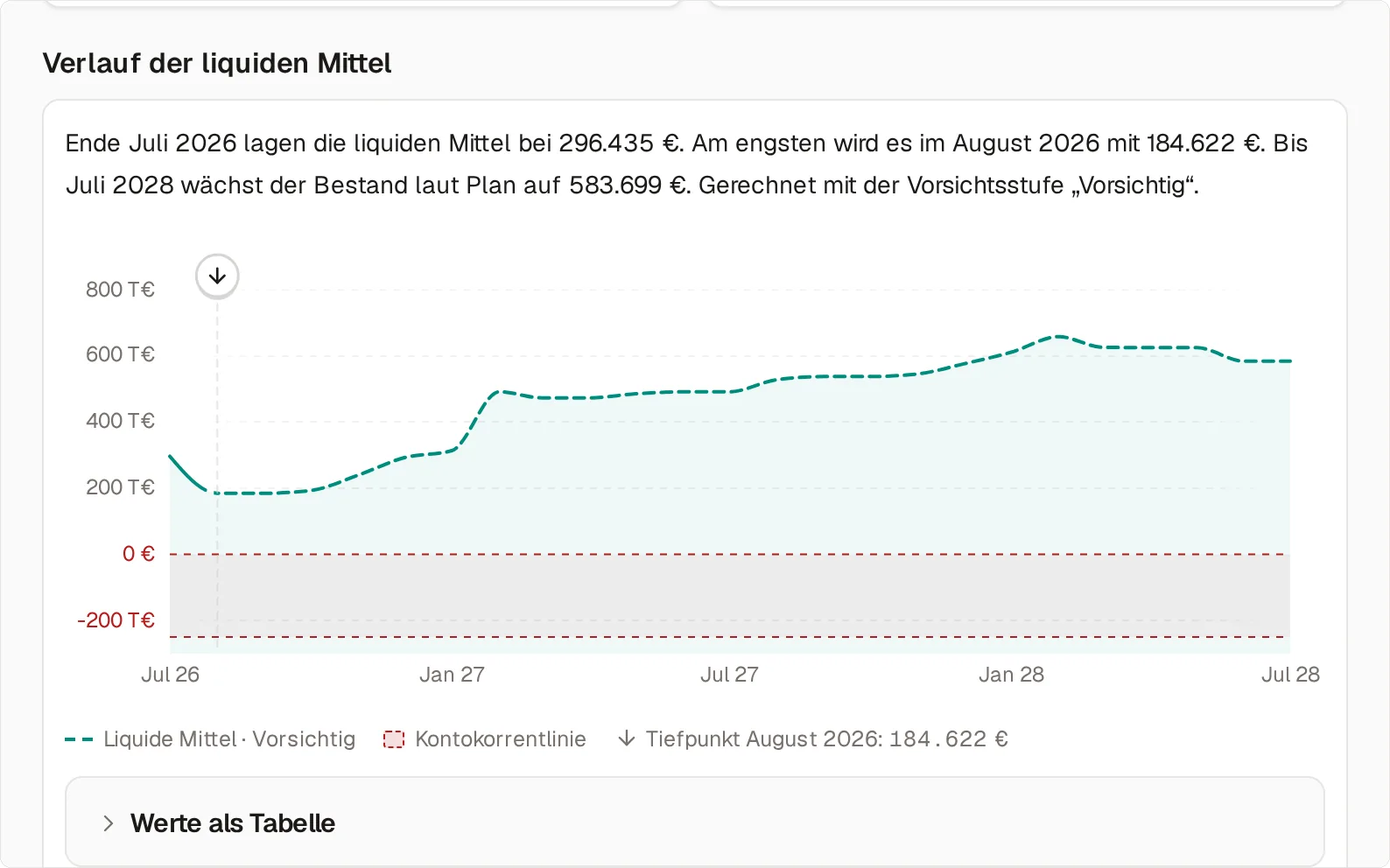This screenshot has height=868, width=1390.
Task: Click the red "-200 T€" axis label
Action: click(116, 620)
